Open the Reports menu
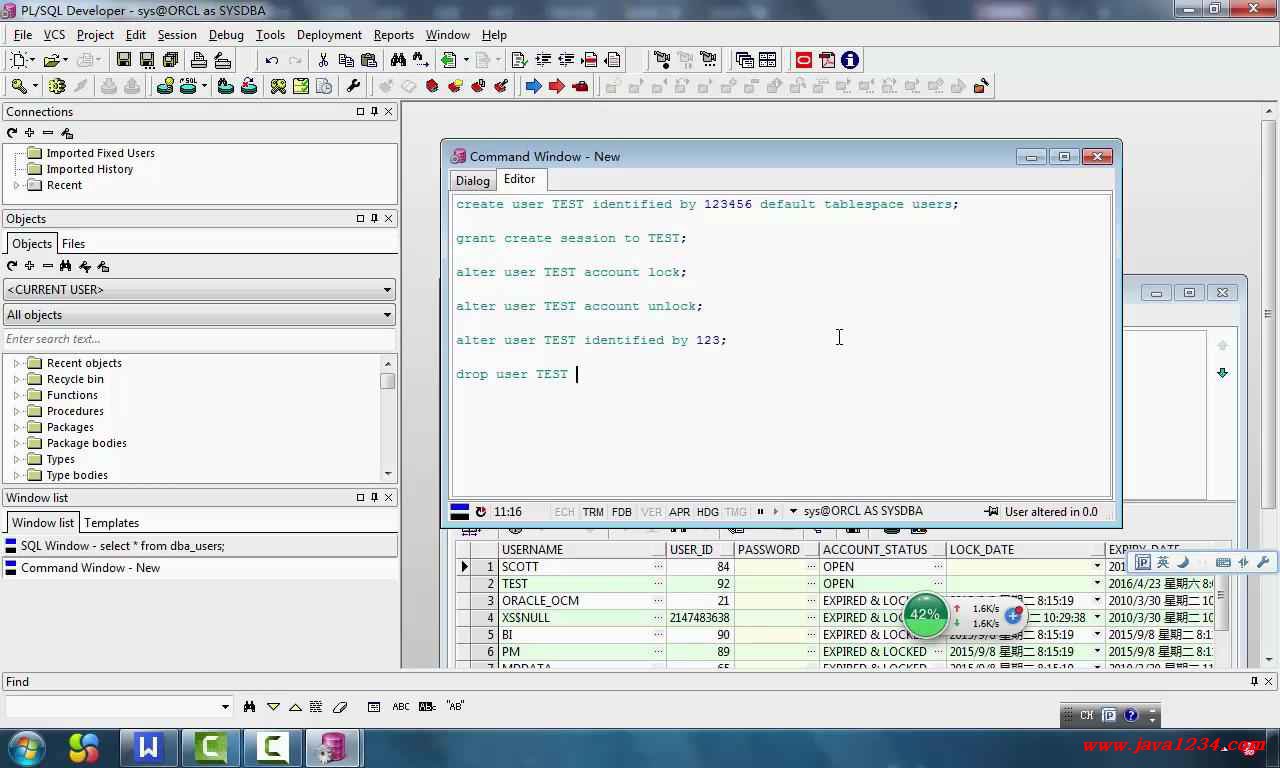This screenshot has width=1280, height=768. tap(393, 35)
